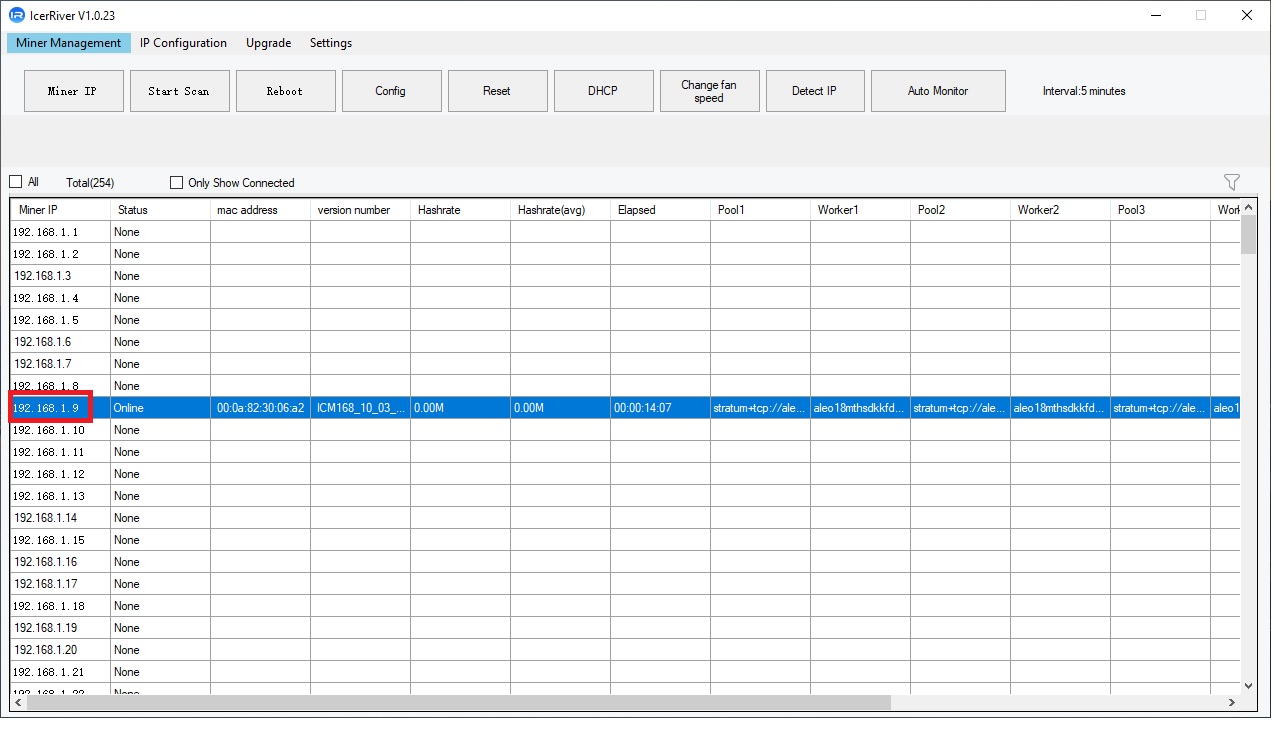Viewport: 1274px width, 738px height.
Task: Select the row for 192.168.1.14
Action: tap(626, 518)
